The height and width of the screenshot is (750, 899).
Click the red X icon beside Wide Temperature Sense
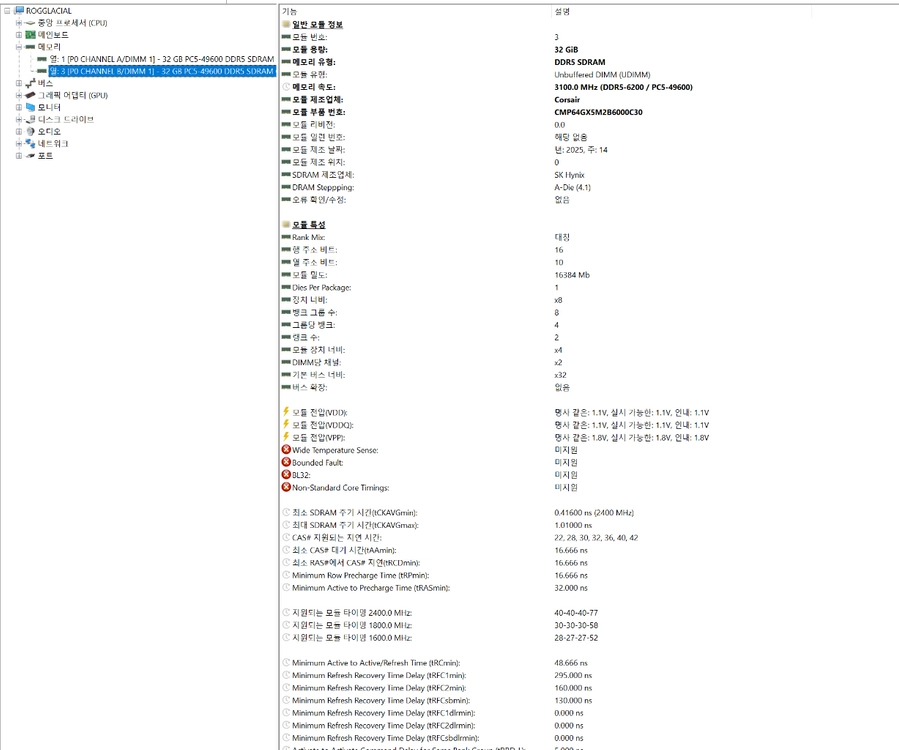[286, 450]
